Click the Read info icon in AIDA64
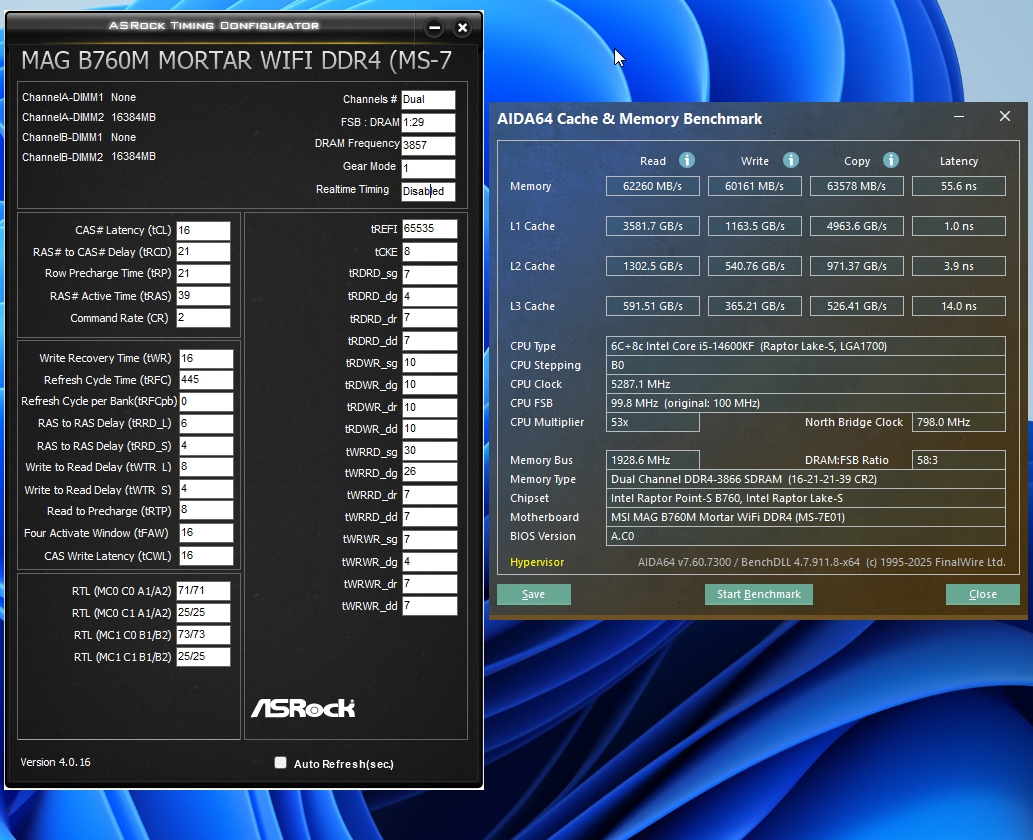 click(x=686, y=160)
